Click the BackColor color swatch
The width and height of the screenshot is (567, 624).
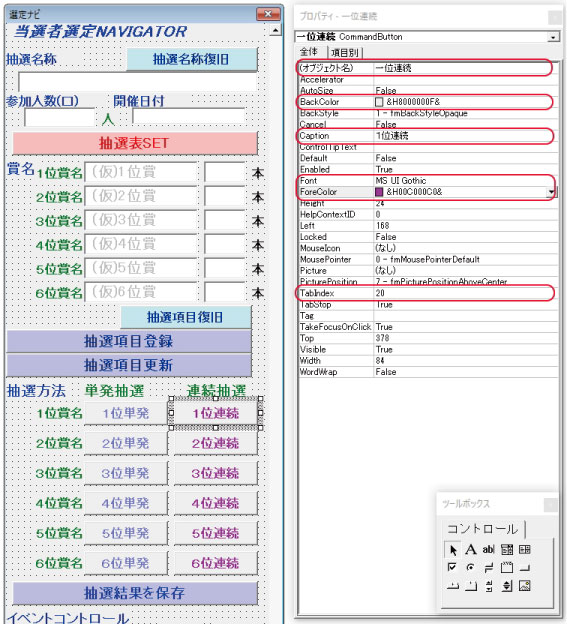pos(379,102)
